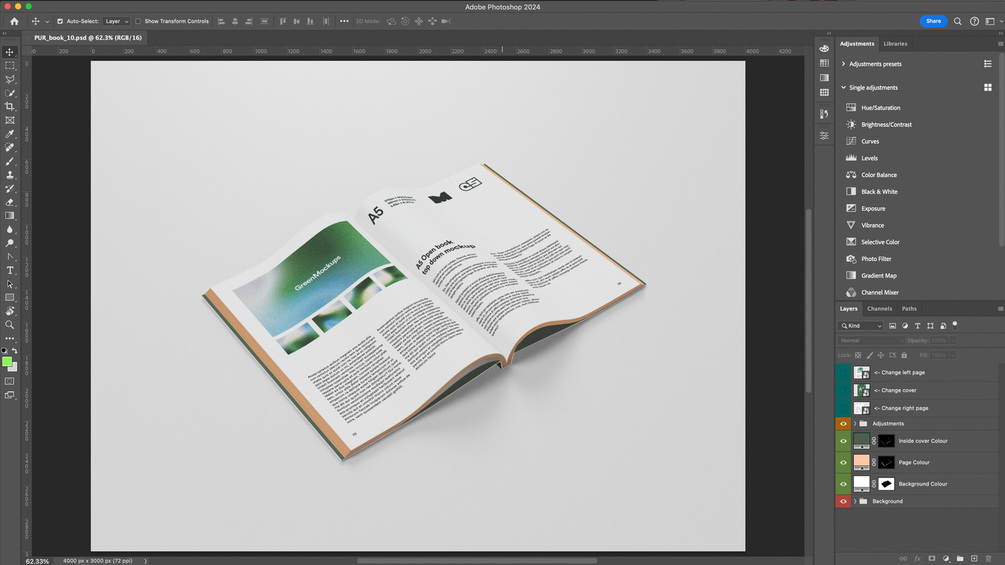Select the Blur tool
Screen dimensions: 1005x565
(x=10, y=229)
